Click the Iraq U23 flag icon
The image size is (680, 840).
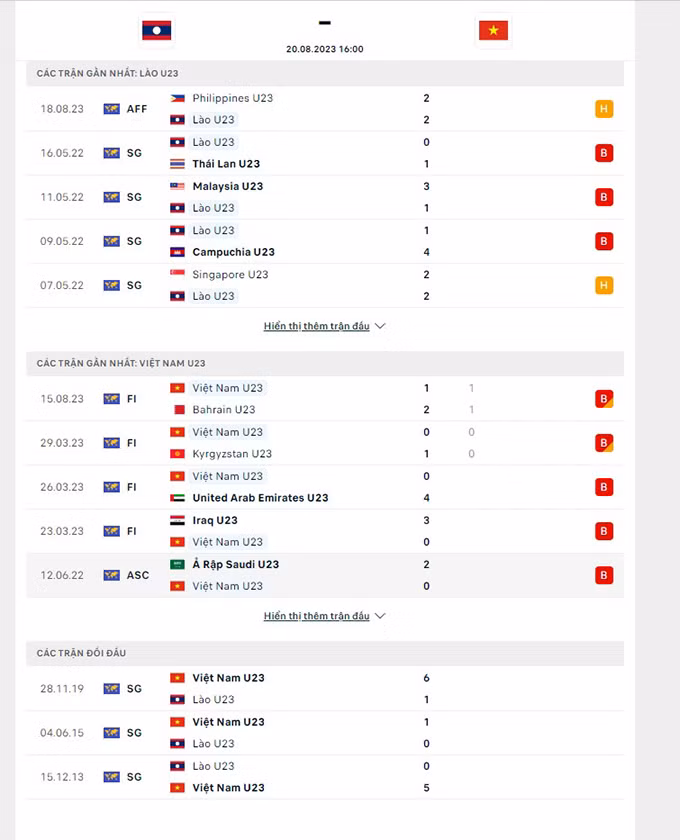(x=177, y=520)
